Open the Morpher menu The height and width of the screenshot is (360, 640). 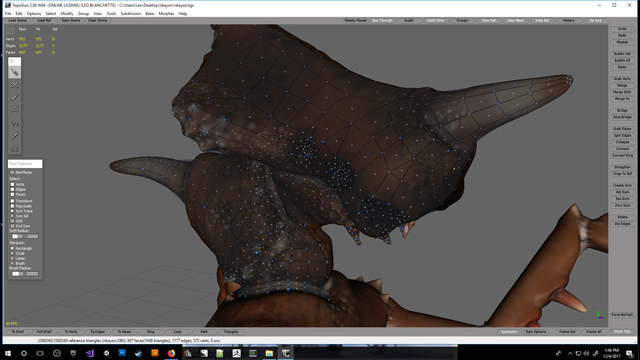pyautogui.click(x=166, y=13)
